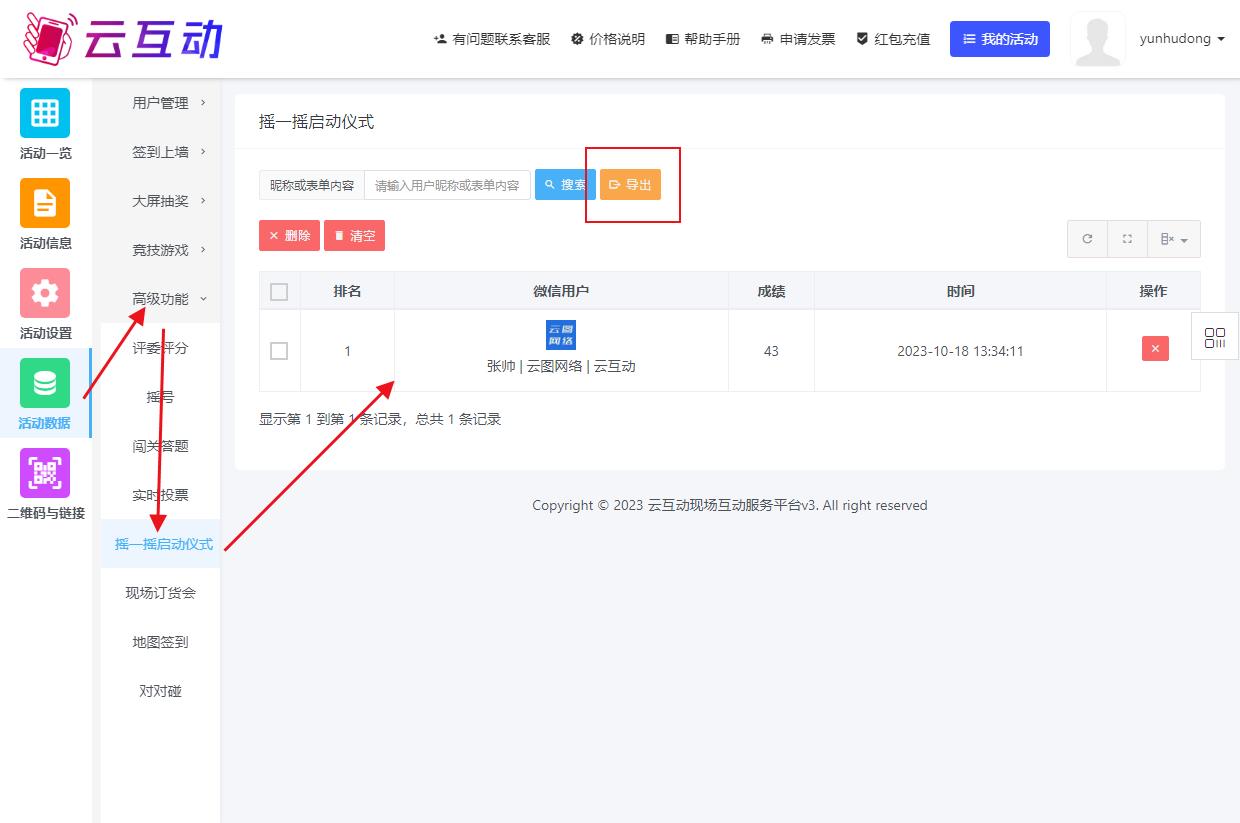Click the table refresh icon
The image size is (1240, 823).
pyautogui.click(x=1087, y=239)
